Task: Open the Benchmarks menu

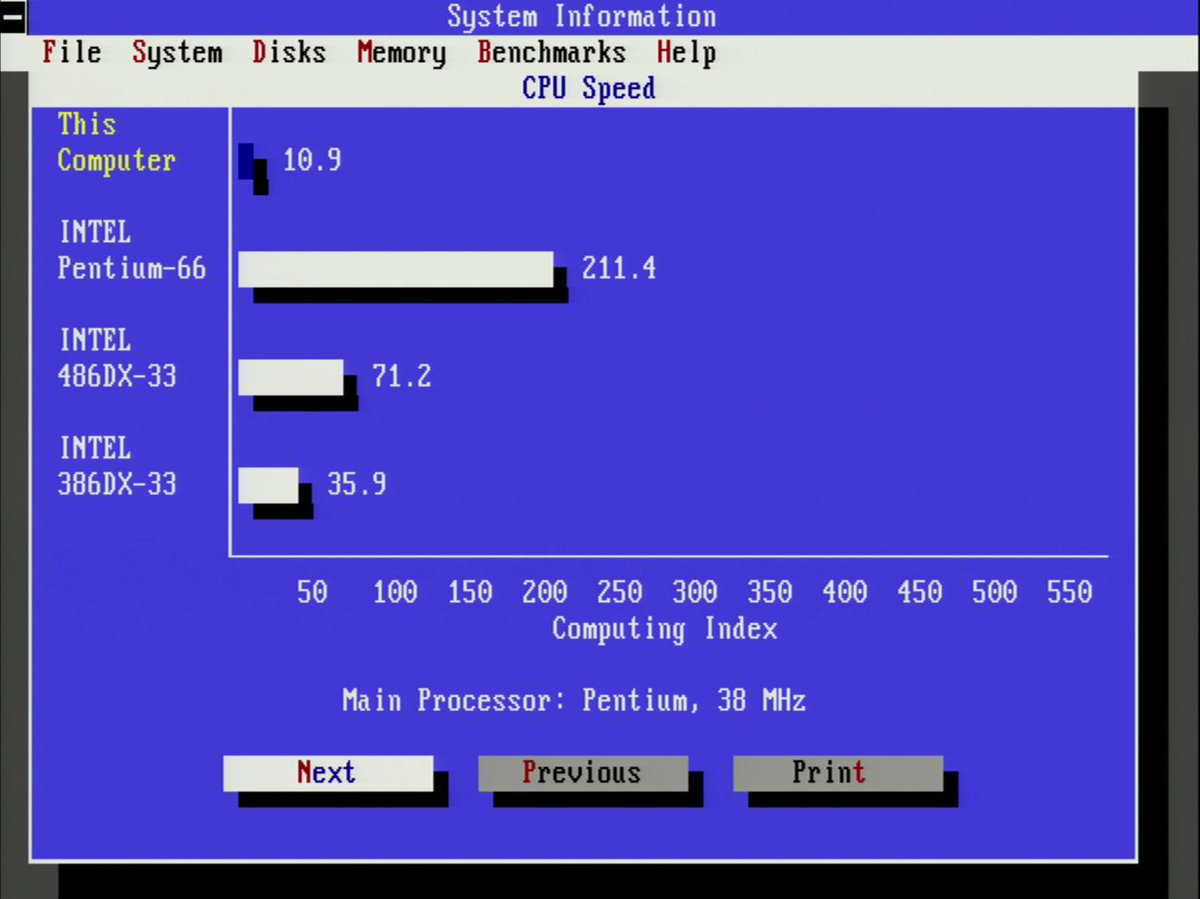Action: [x=551, y=52]
